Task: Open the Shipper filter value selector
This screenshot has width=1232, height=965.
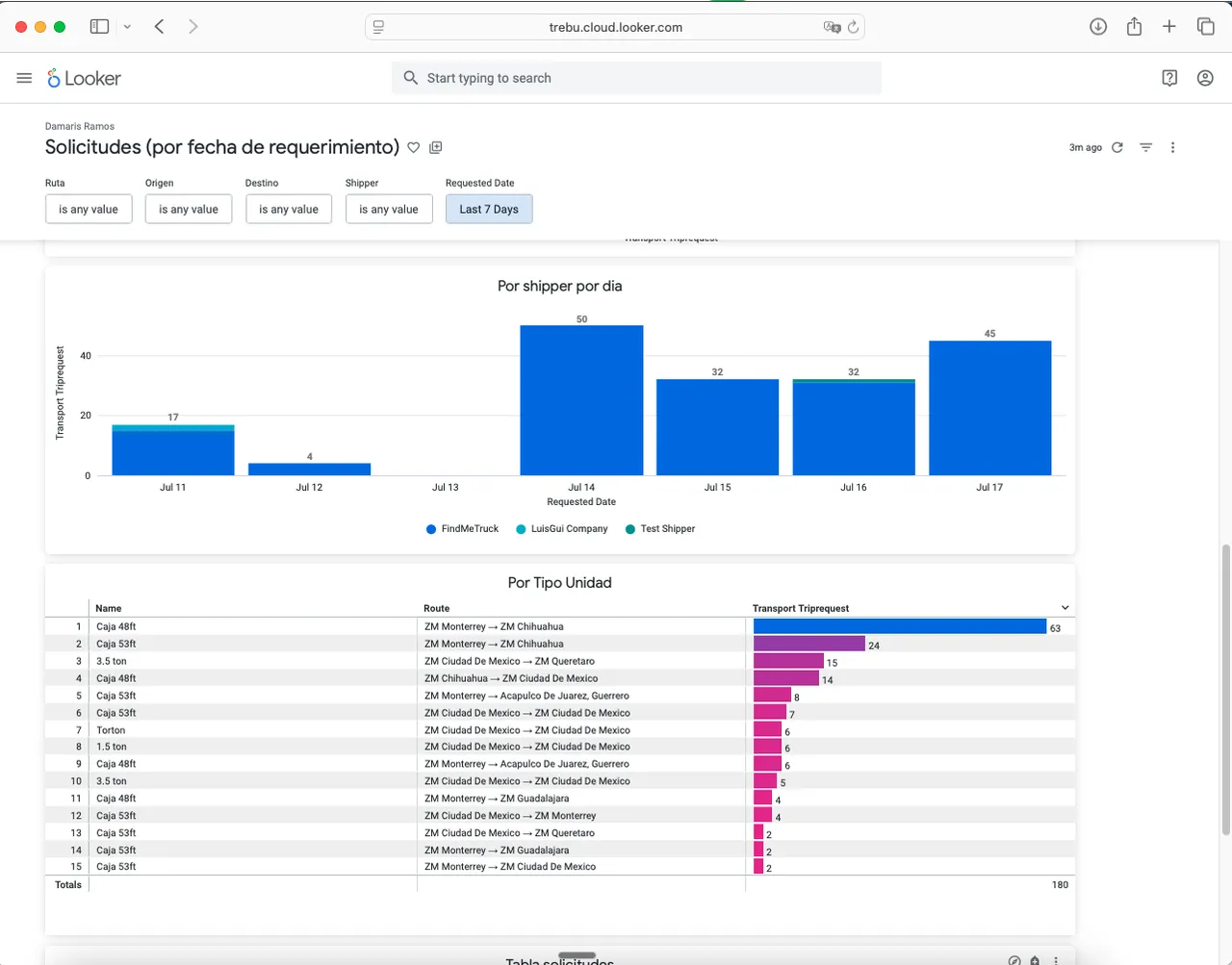Action: (x=389, y=209)
